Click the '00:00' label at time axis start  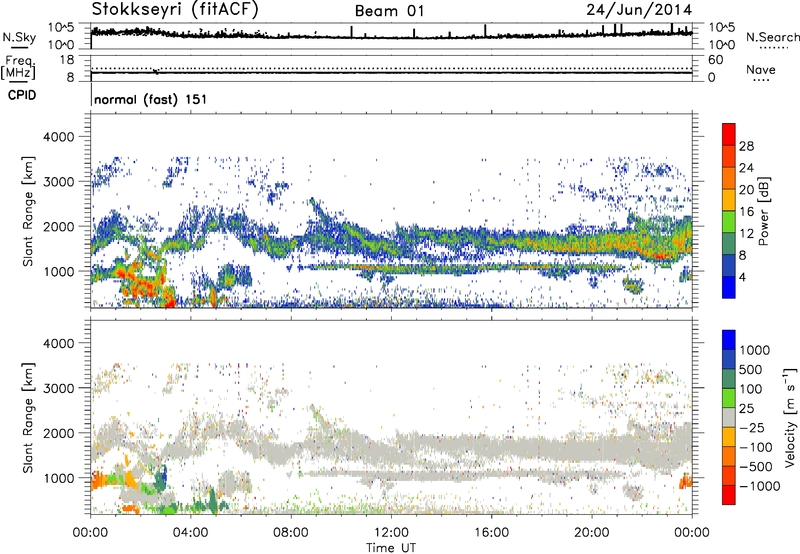(90, 533)
